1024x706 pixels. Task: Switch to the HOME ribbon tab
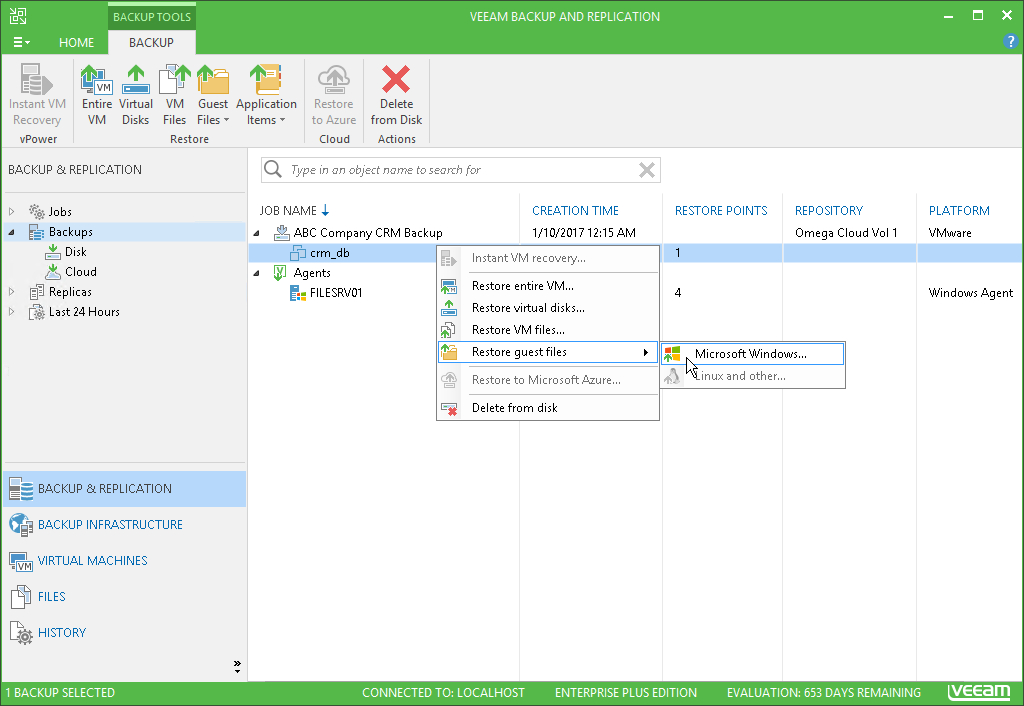76,42
